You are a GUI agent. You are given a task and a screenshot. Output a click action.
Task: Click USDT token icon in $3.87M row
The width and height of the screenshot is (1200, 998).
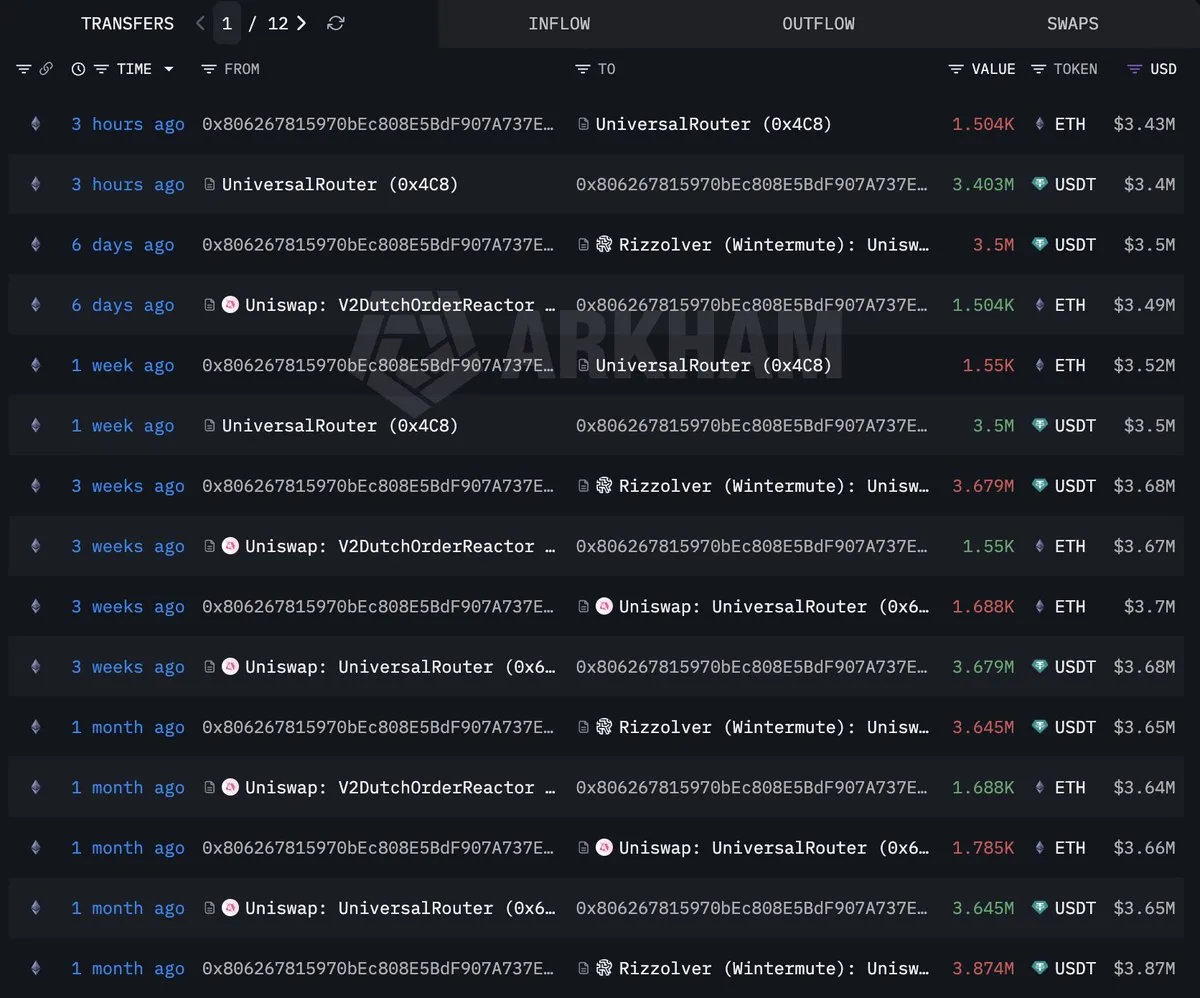coord(1039,968)
